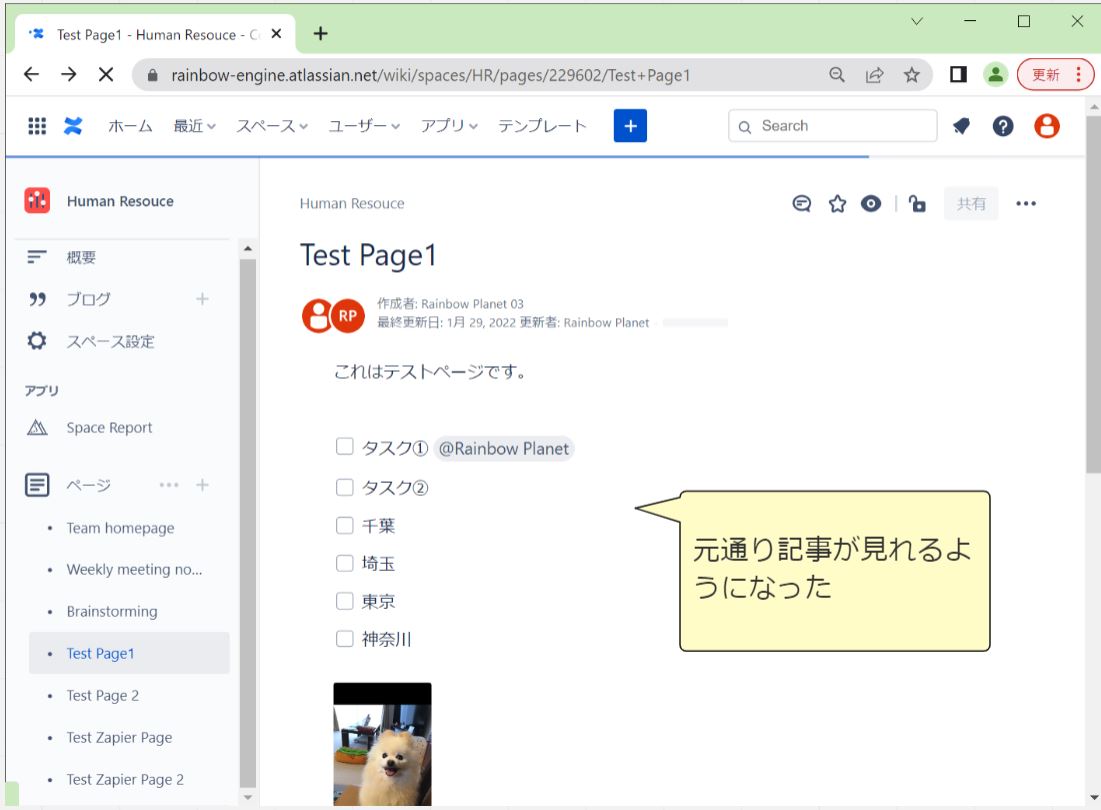
Task: Expand the スペース dropdown menu
Action: 272,126
